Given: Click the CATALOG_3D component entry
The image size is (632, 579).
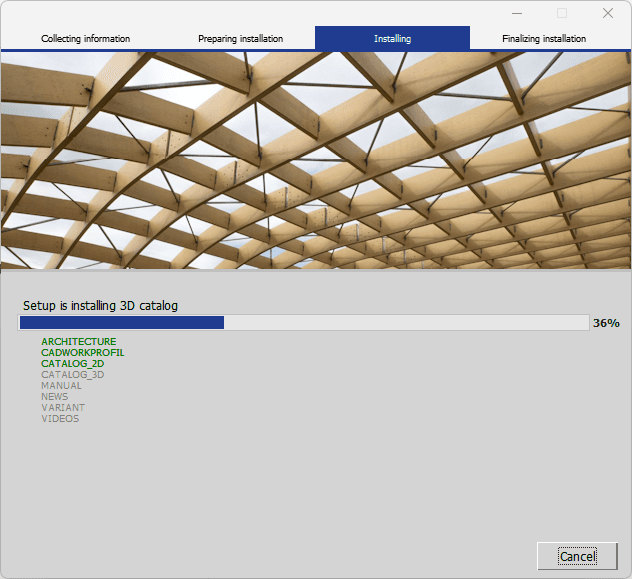Looking at the screenshot, I should 72,375.
